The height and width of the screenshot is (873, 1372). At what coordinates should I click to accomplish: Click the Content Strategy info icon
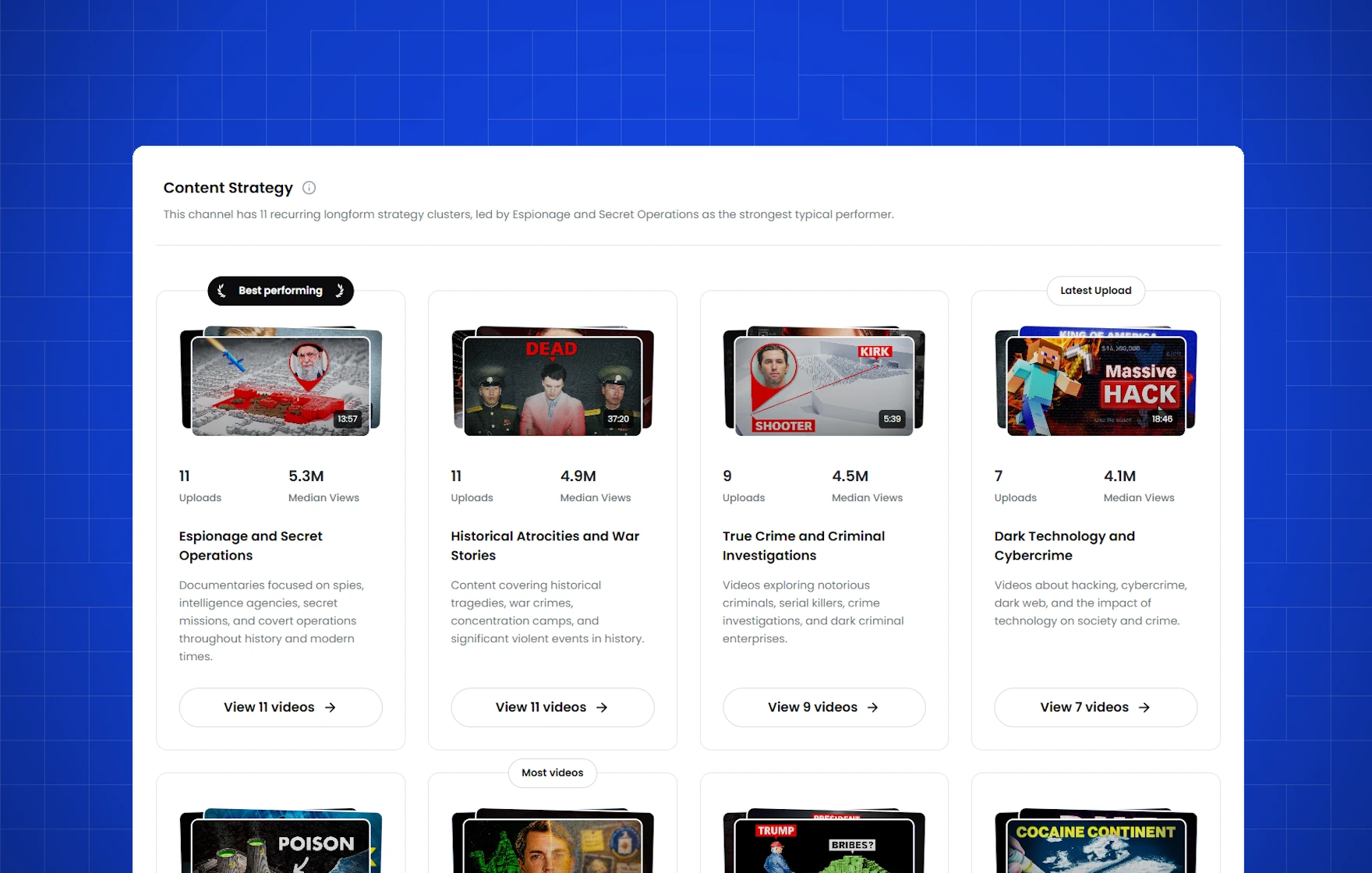point(309,188)
